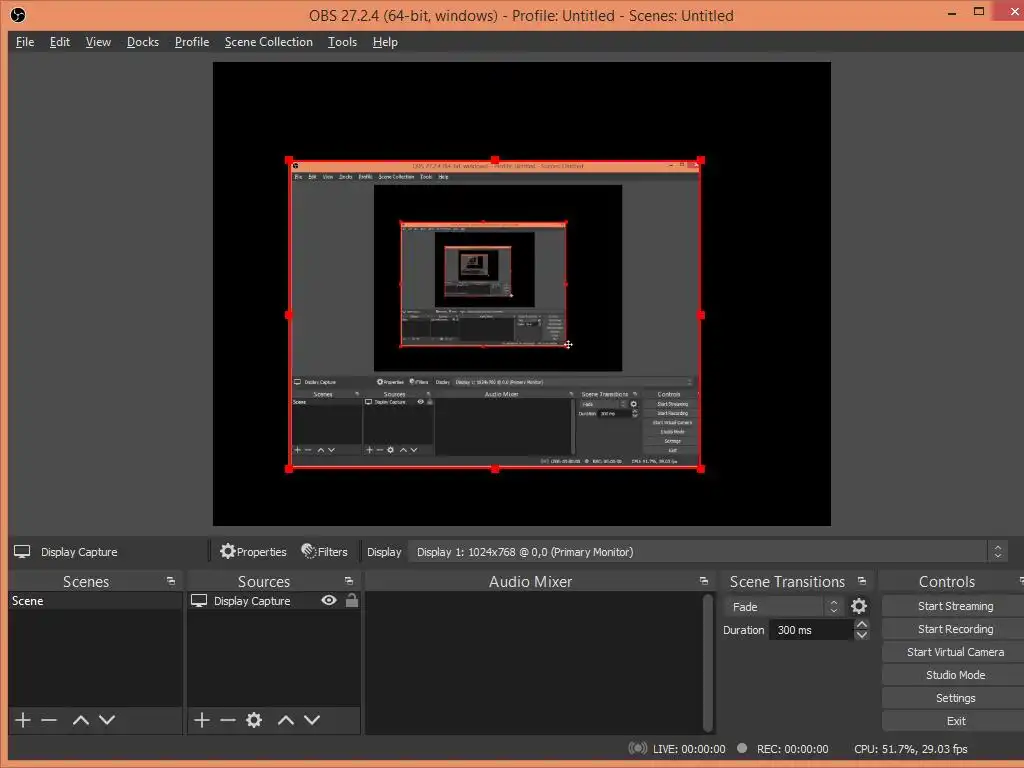Minimize the OBS window

(x=952, y=13)
